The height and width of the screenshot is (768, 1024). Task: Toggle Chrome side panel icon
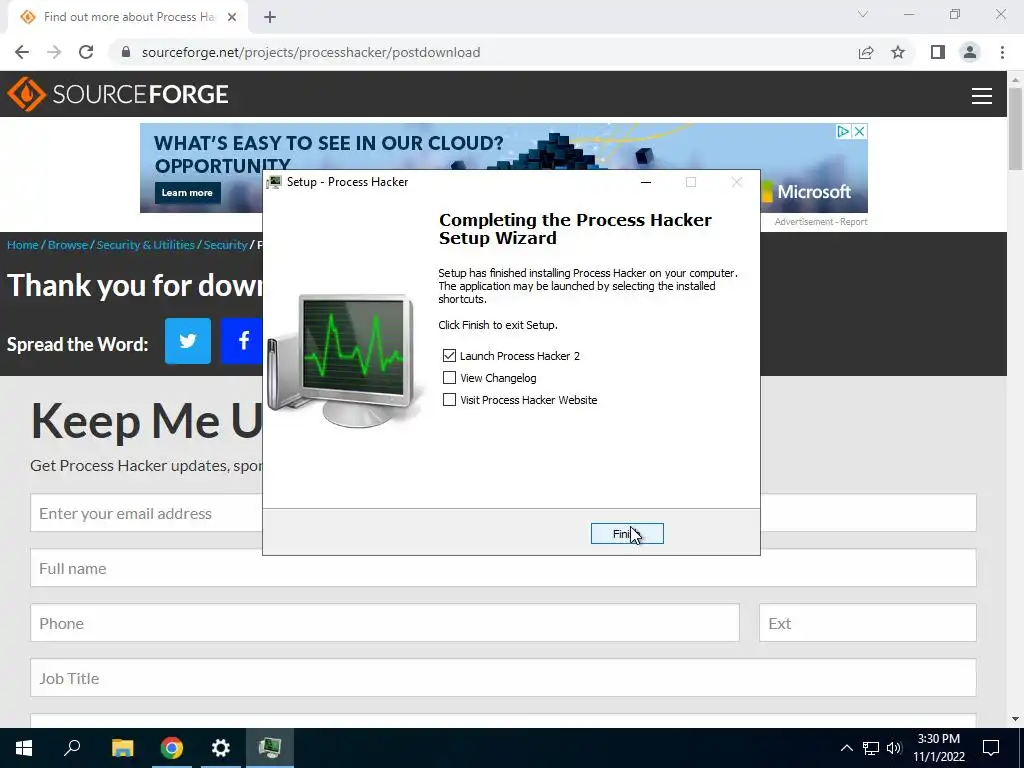click(x=938, y=52)
